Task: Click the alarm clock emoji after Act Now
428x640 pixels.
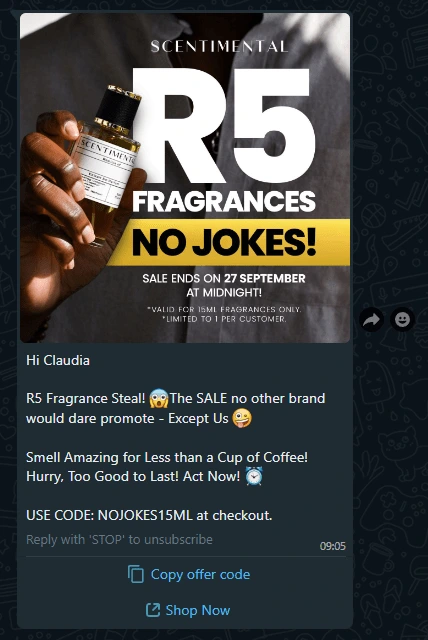Action: point(254,476)
